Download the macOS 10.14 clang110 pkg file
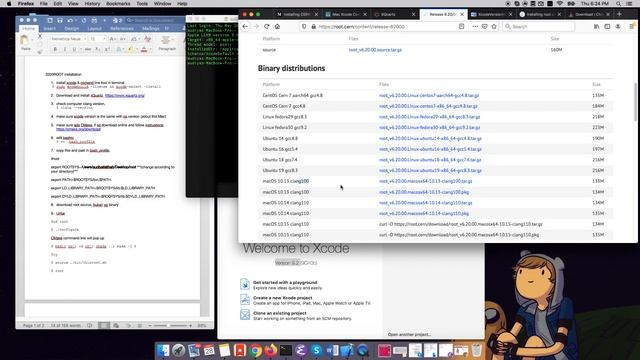This screenshot has height=360, width=640. (424, 213)
